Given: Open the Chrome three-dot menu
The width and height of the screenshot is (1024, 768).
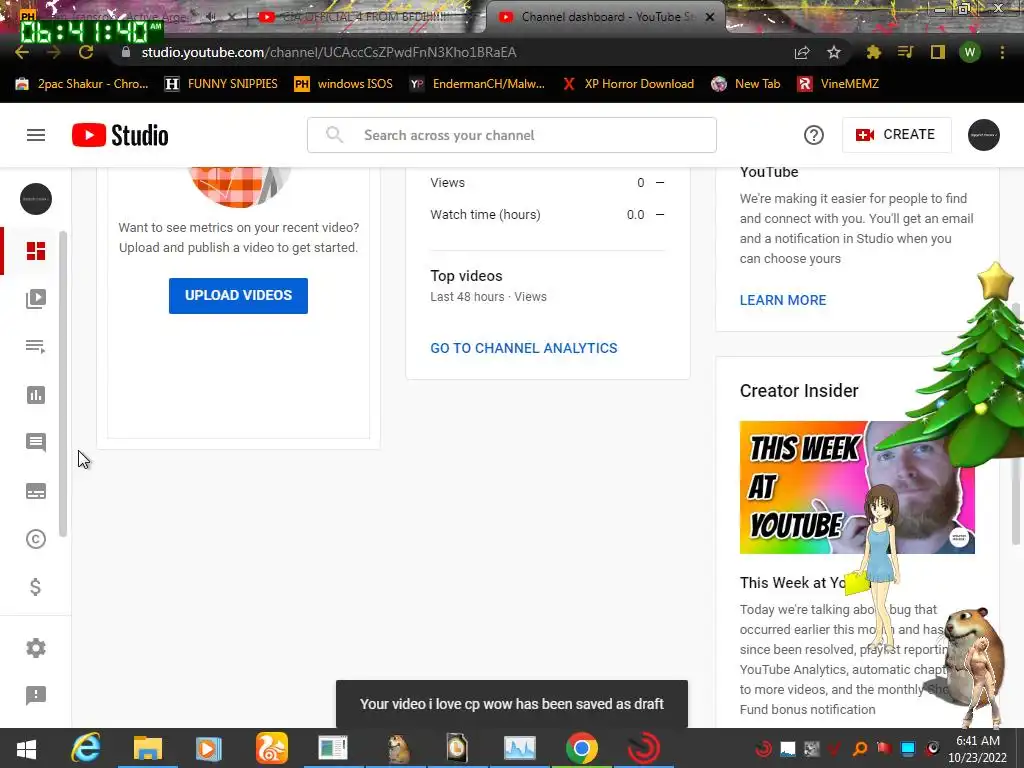Looking at the screenshot, I should (x=1002, y=52).
